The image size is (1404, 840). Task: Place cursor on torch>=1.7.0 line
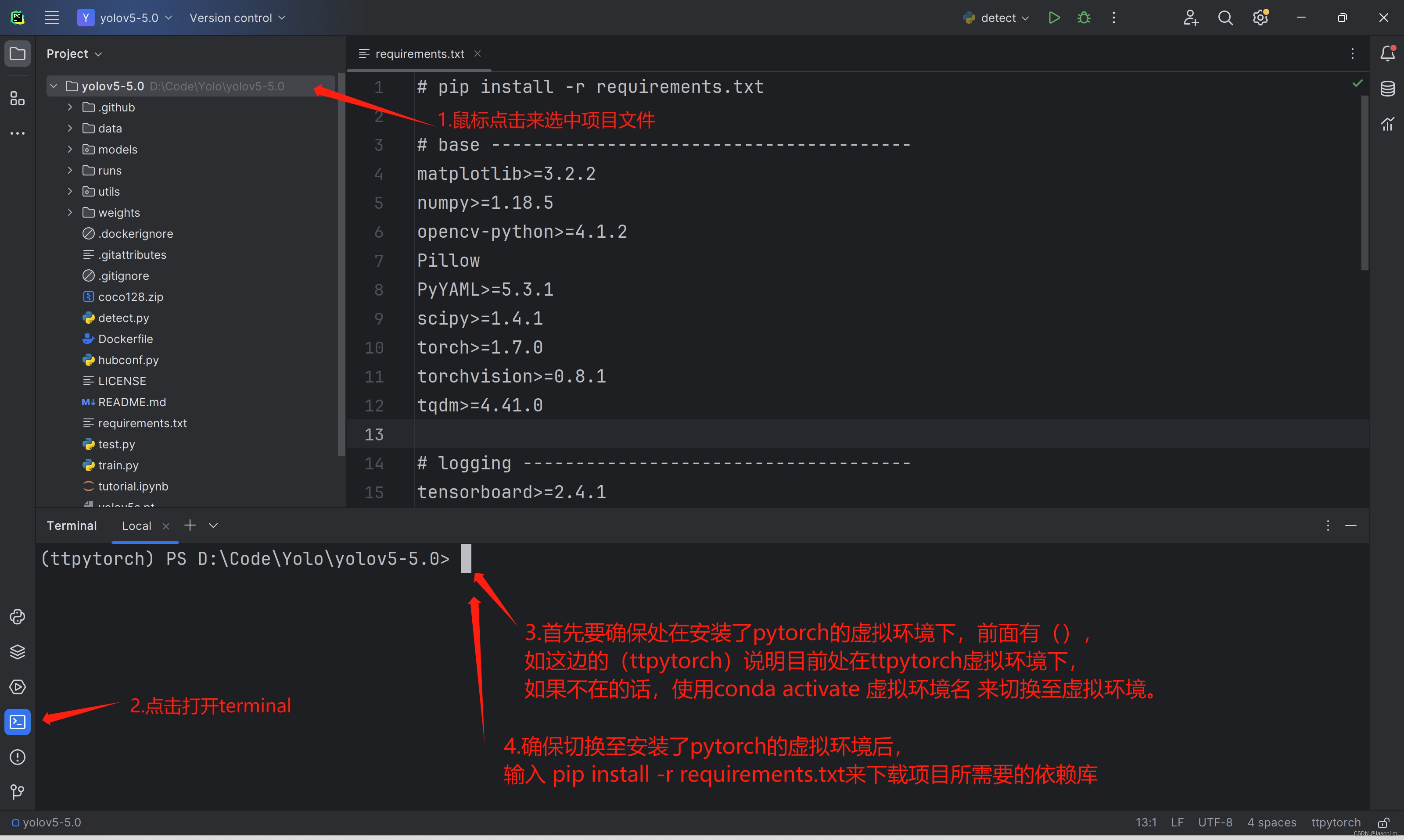[x=480, y=347]
